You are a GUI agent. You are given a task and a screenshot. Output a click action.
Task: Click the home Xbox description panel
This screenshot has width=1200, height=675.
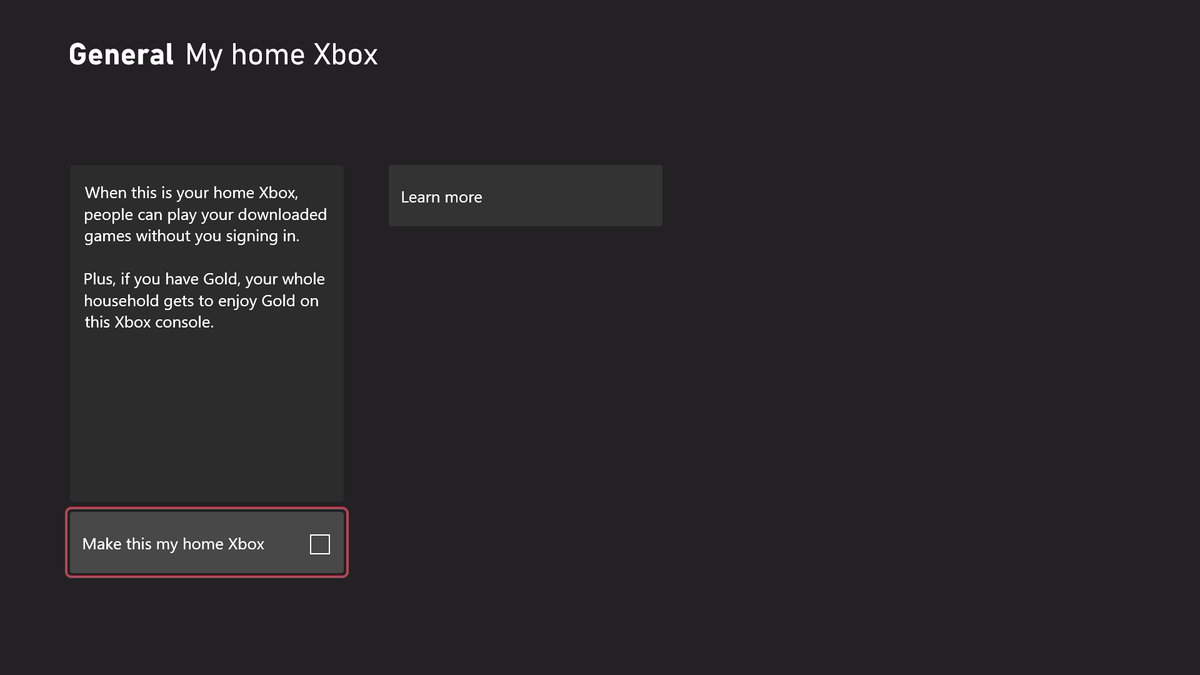click(206, 333)
